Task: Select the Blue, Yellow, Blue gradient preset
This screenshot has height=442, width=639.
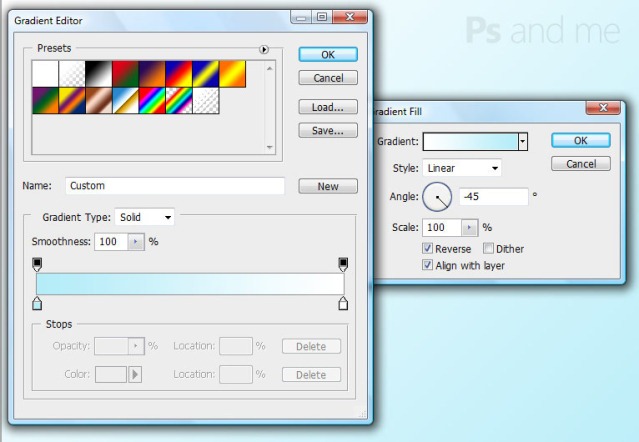Action: point(205,74)
